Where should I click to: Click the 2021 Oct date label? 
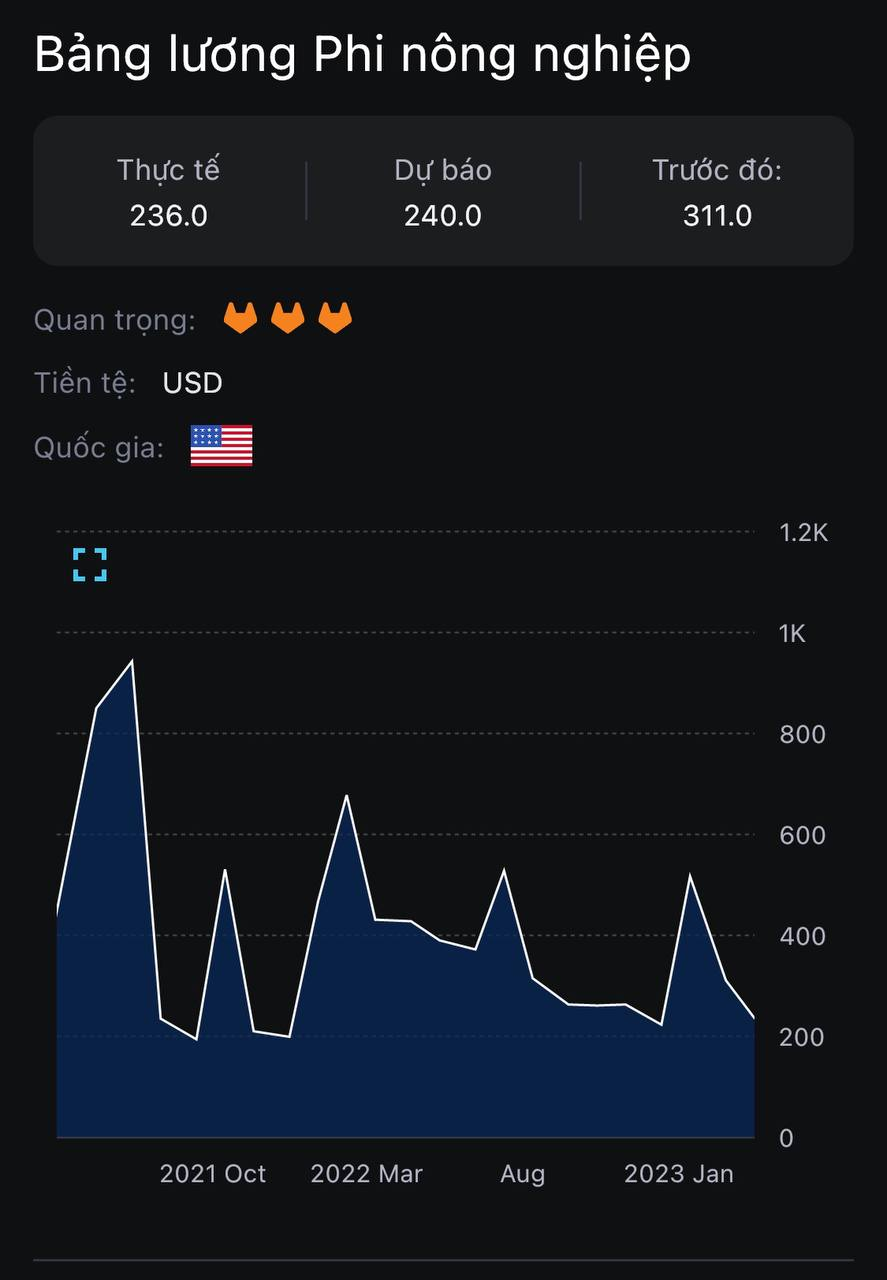[213, 1174]
